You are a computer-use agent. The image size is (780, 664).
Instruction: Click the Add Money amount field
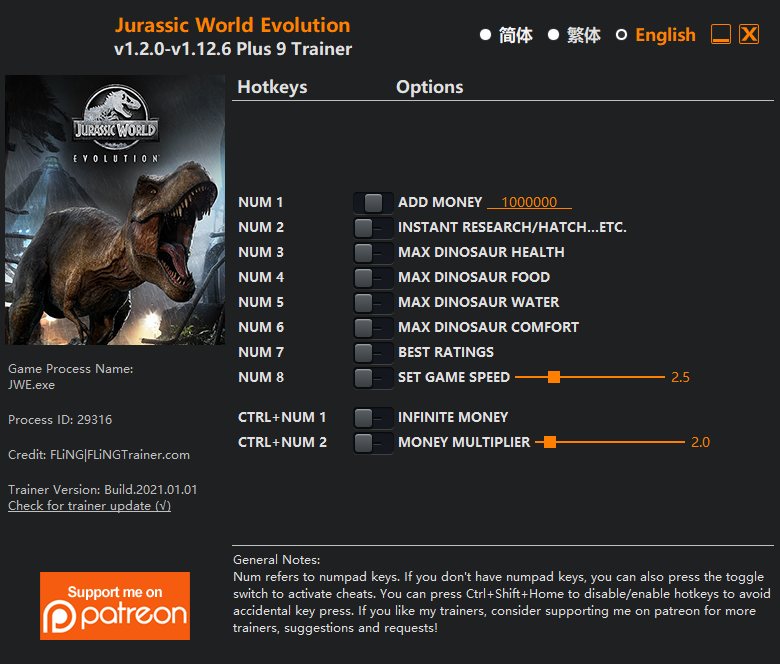(529, 202)
